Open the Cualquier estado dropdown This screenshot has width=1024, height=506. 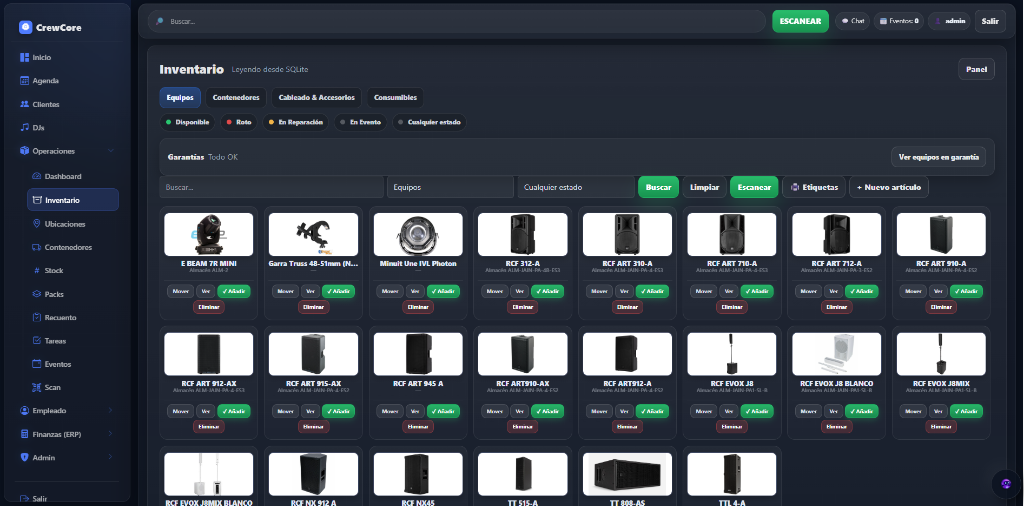tap(576, 187)
